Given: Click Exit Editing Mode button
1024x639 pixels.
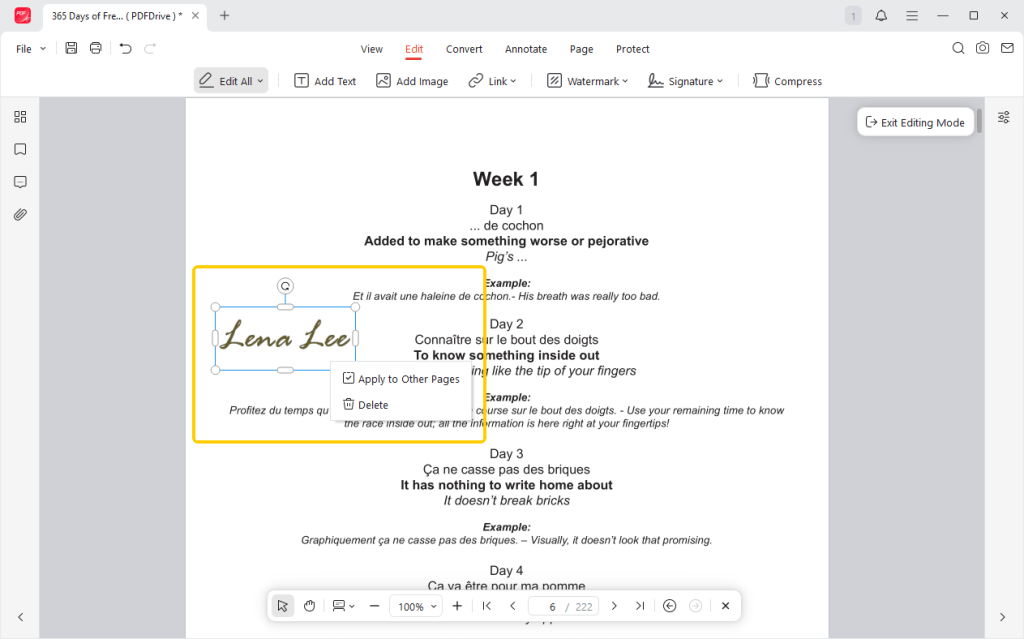Looking at the screenshot, I should 915,122.
